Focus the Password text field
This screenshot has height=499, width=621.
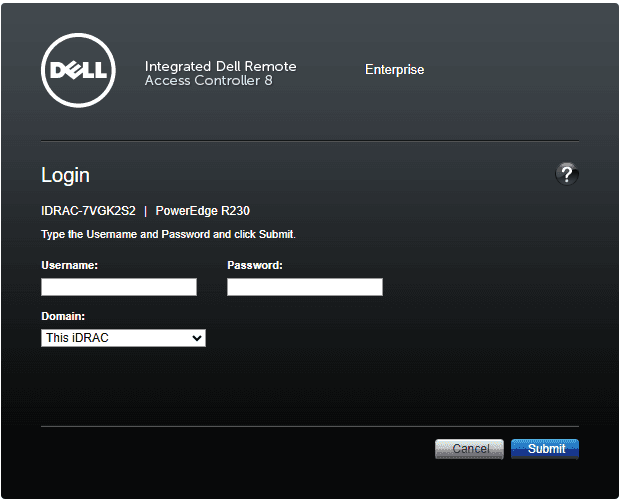pyautogui.click(x=305, y=287)
